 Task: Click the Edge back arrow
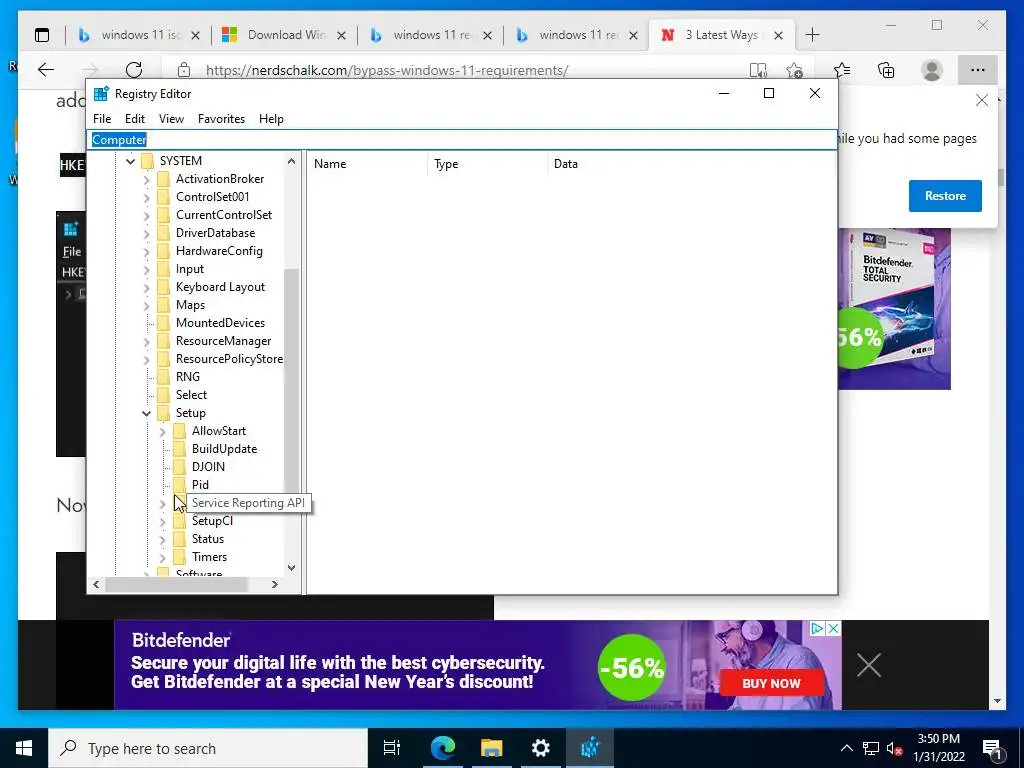(x=45, y=70)
